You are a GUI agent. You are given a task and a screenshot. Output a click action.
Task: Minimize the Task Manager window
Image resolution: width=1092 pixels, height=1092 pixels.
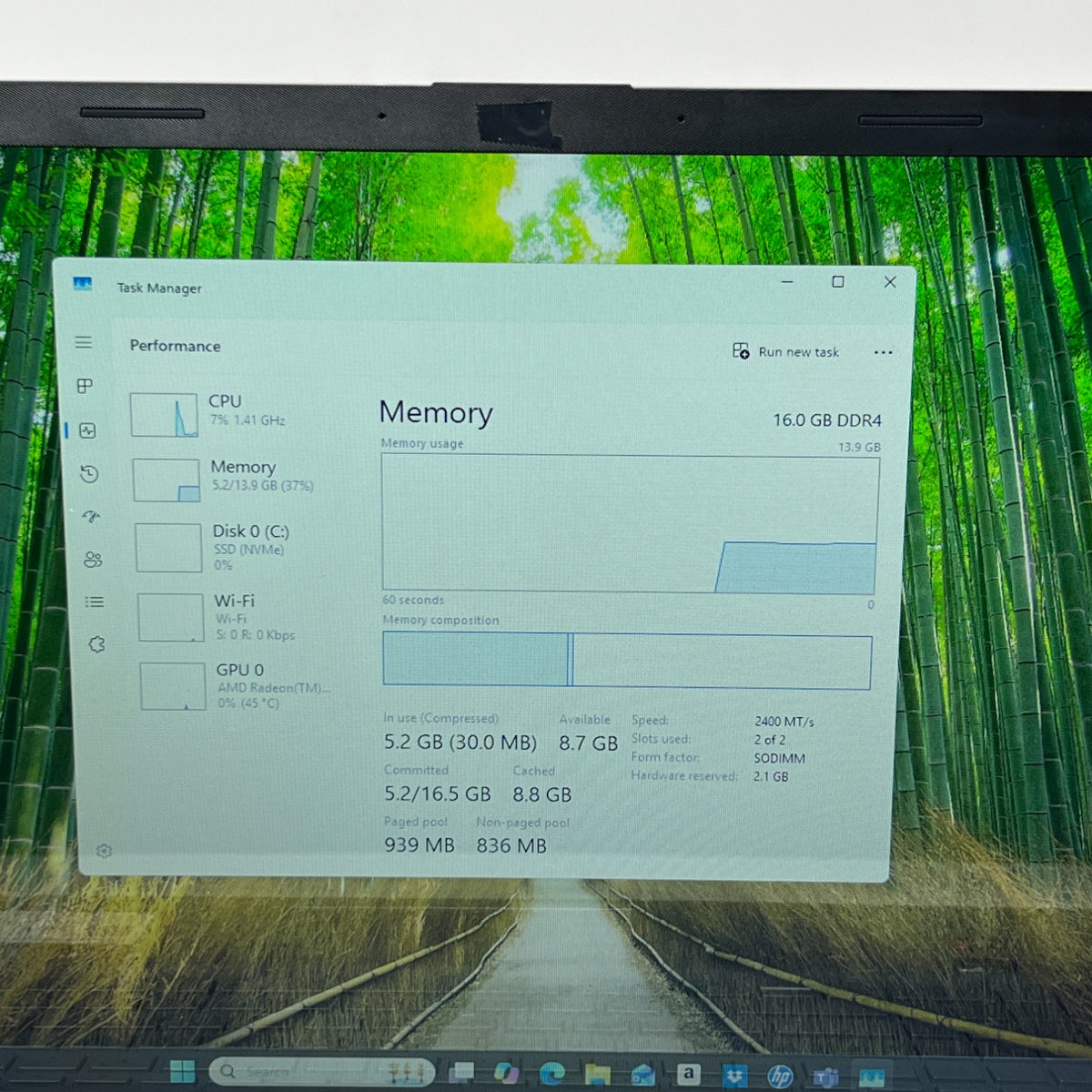[787, 282]
